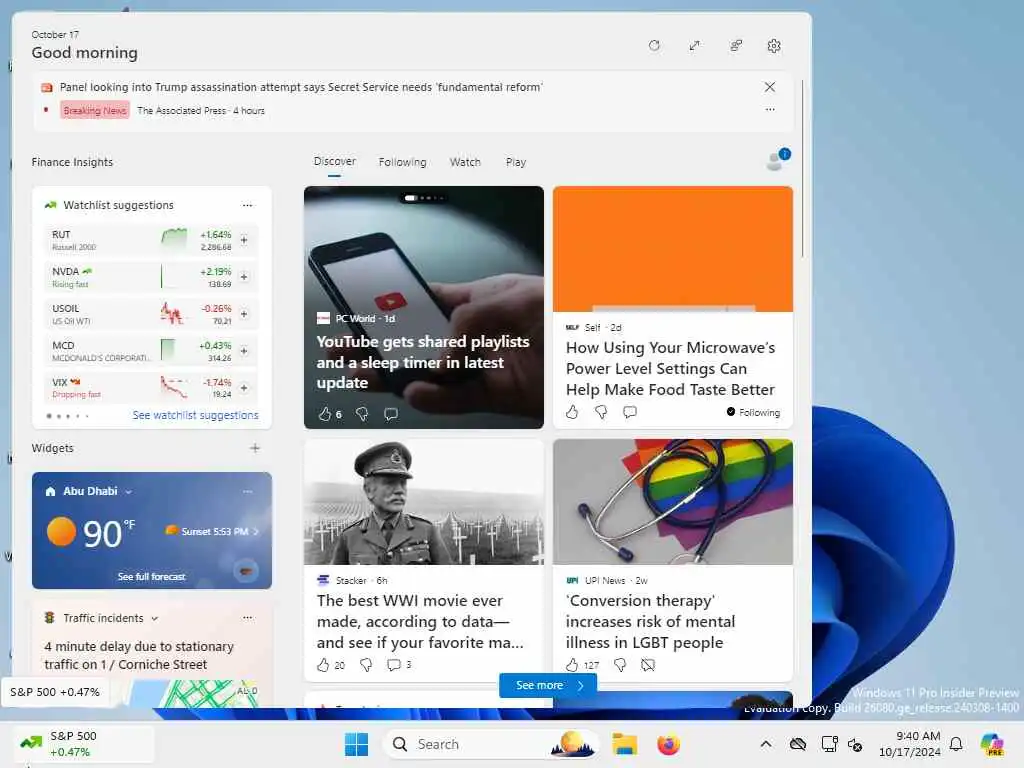Like the best WWI movie article
The height and width of the screenshot is (768, 1024).
[323, 665]
